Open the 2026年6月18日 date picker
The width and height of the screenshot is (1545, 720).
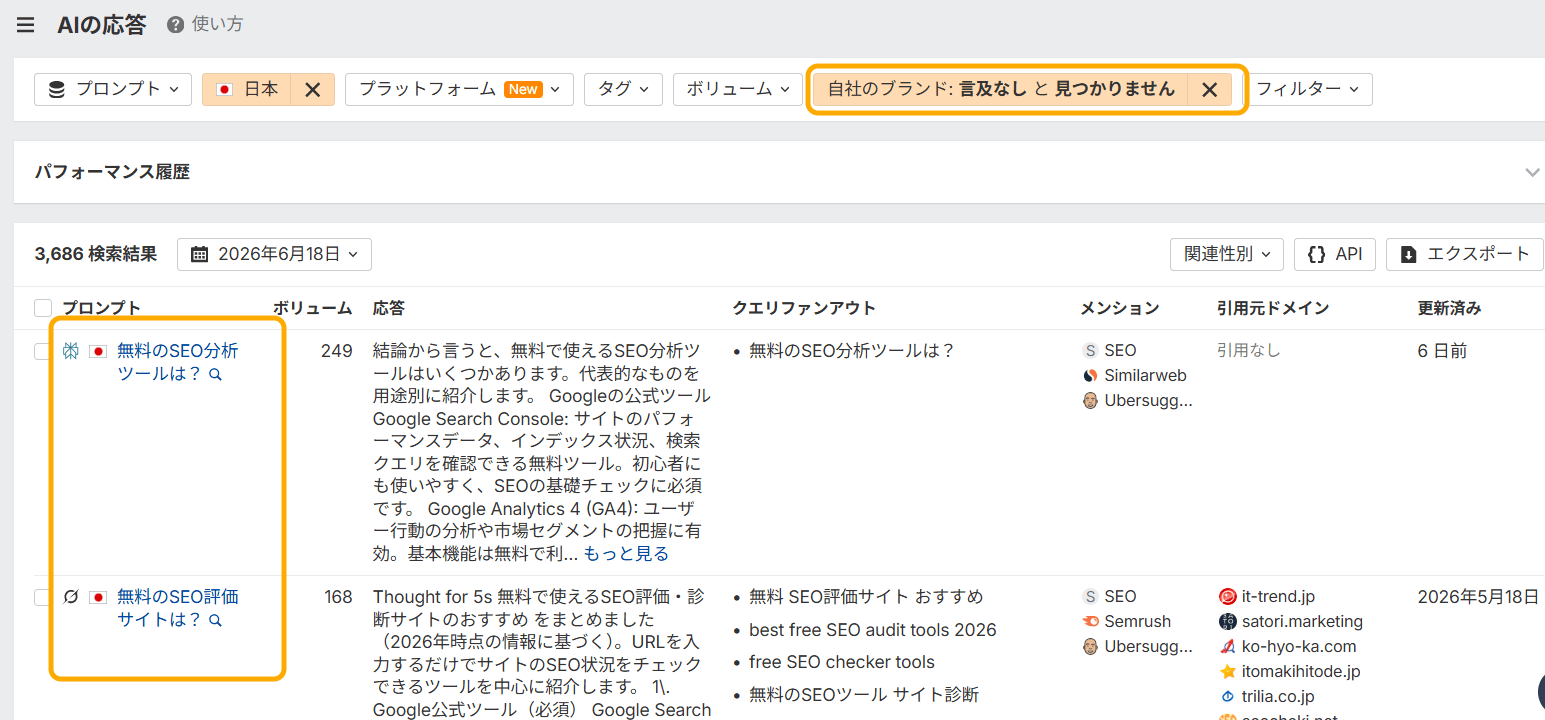point(274,254)
